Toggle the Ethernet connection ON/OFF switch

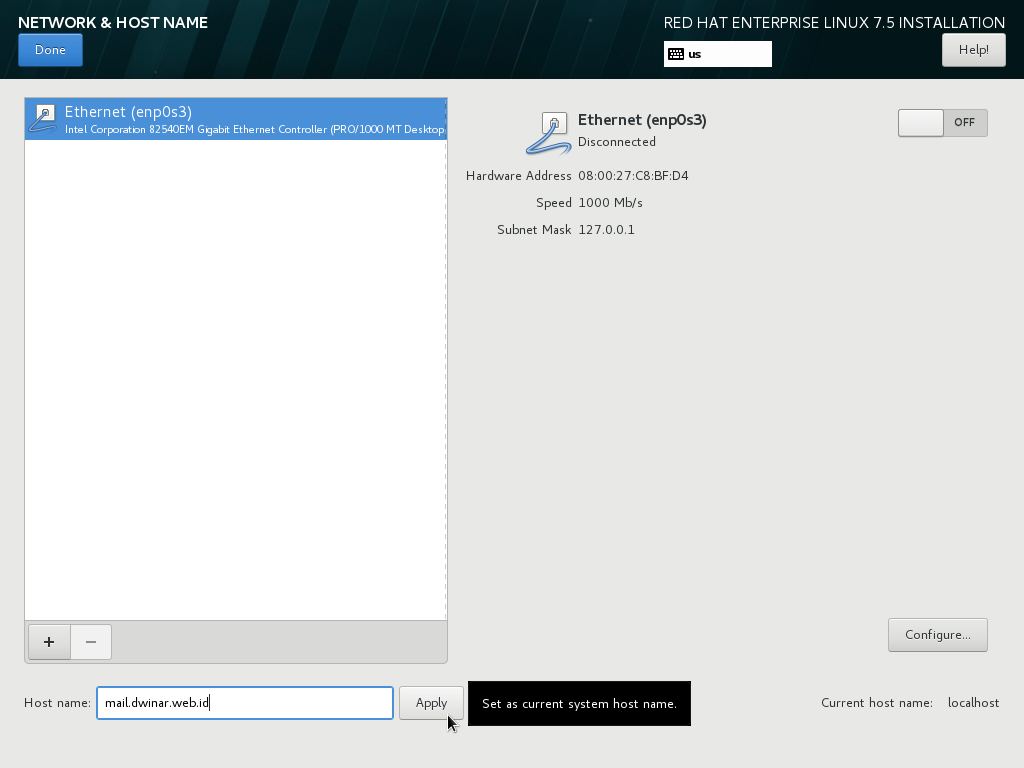pos(942,123)
